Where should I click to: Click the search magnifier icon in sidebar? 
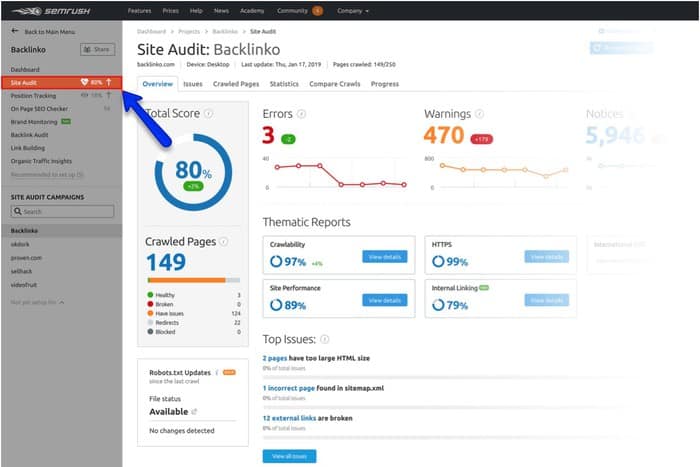tap(17, 211)
